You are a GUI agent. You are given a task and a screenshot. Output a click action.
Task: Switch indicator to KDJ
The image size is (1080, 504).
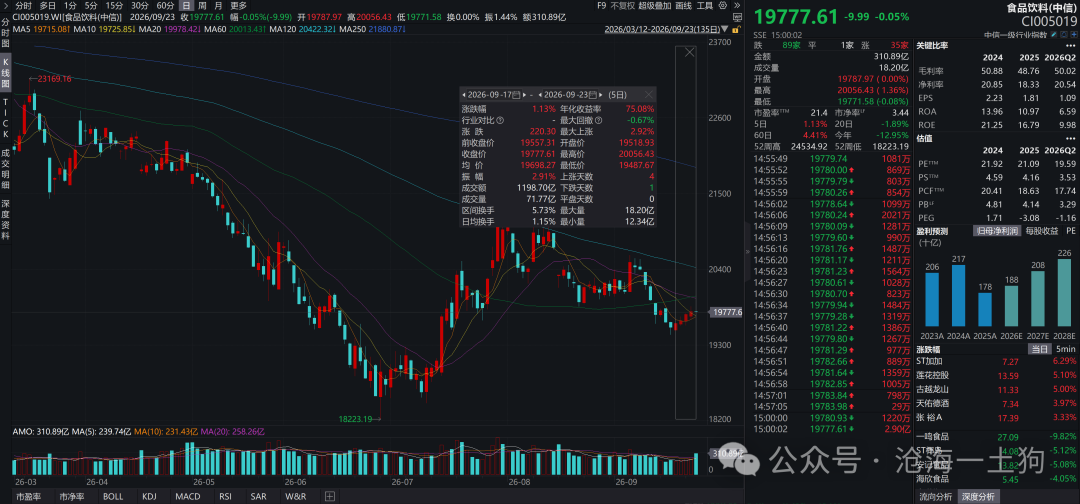coord(149,496)
